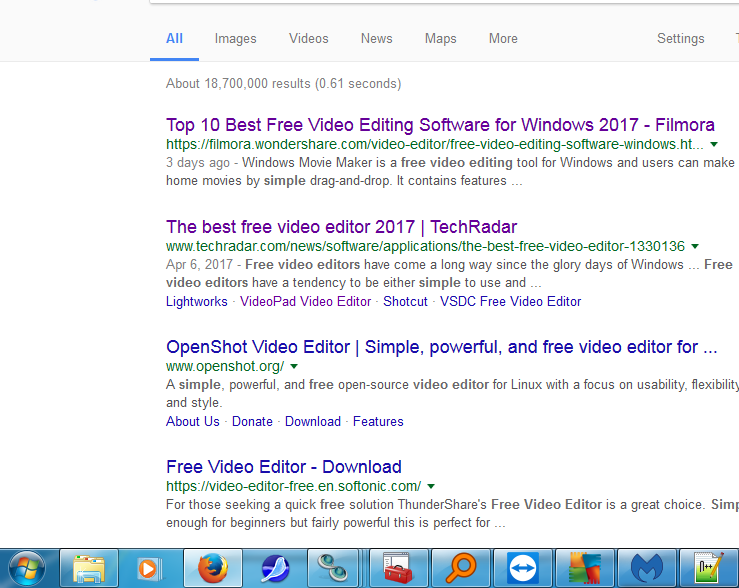This screenshot has width=739, height=588.
Task: Follow the Lightworks sitelink
Action: (x=197, y=302)
